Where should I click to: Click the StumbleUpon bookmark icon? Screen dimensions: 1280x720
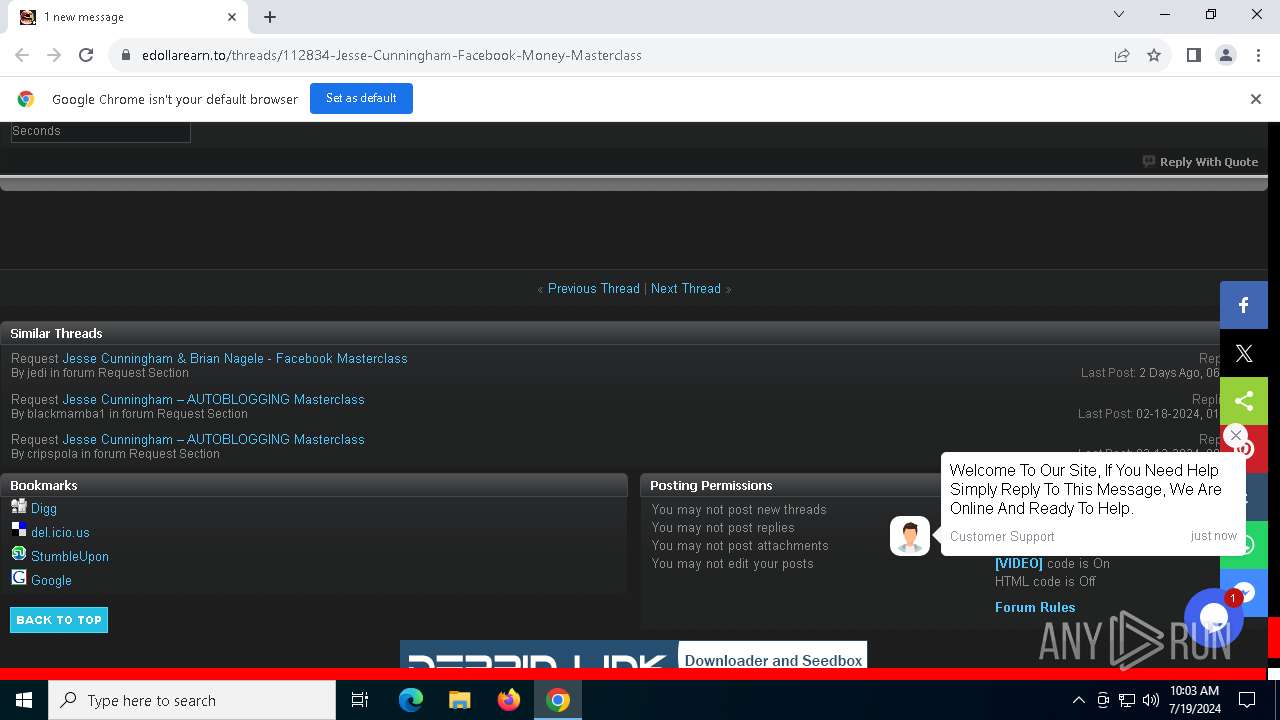pos(19,554)
